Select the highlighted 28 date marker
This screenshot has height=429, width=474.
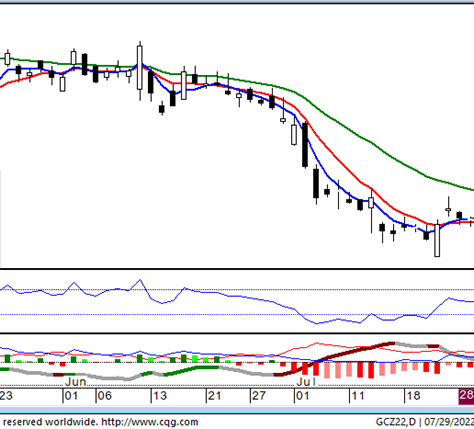tap(466, 396)
